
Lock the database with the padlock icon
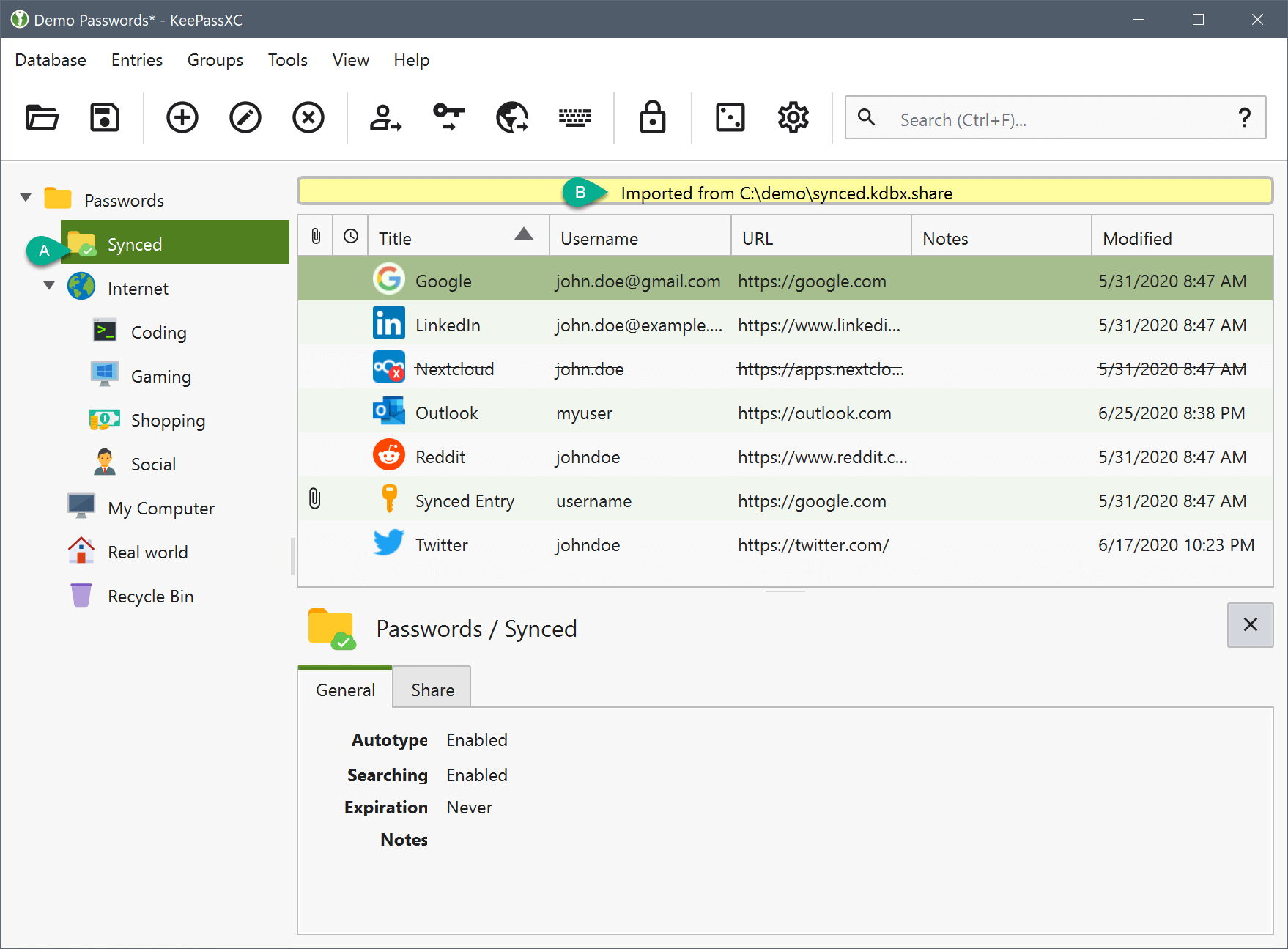[x=652, y=117]
